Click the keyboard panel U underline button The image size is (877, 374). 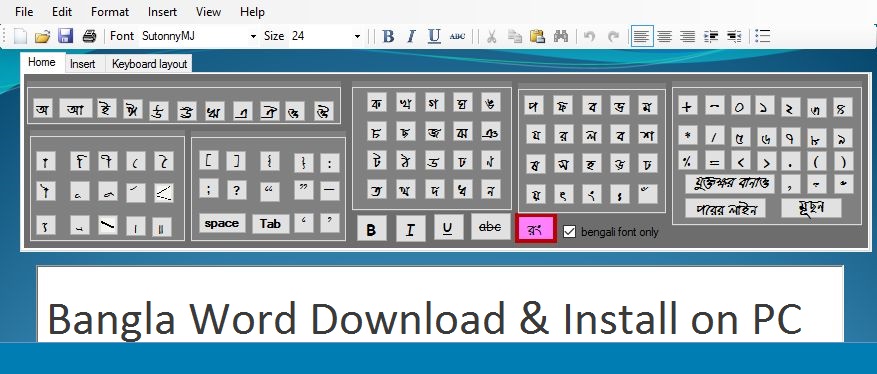(x=449, y=228)
